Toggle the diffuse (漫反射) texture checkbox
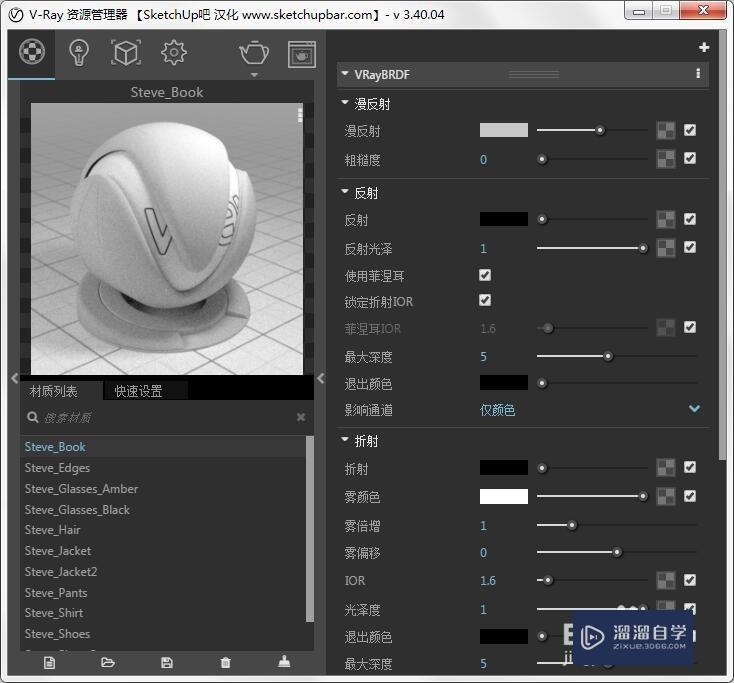Screen dimensions: 734x683 (x=690, y=130)
